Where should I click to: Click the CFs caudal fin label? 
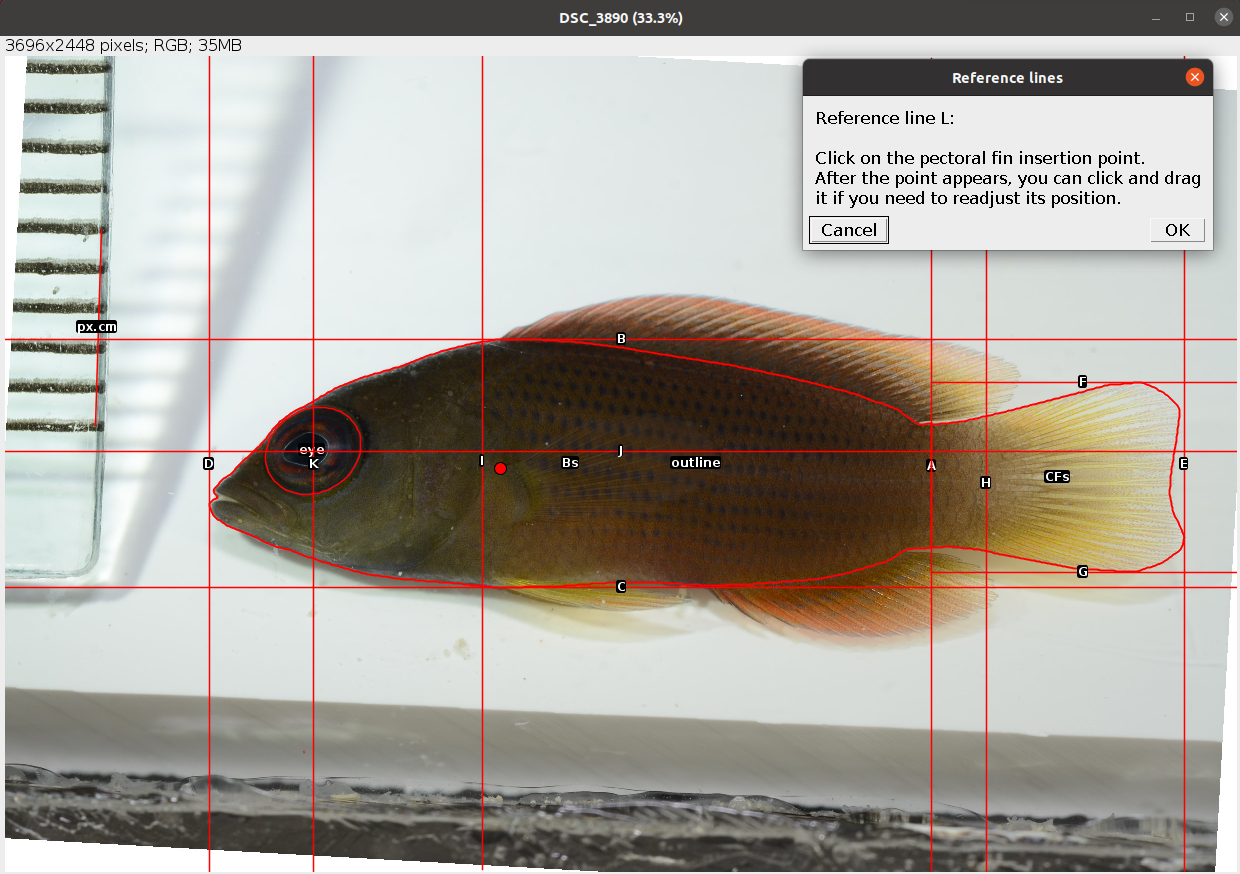point(1056,476)
